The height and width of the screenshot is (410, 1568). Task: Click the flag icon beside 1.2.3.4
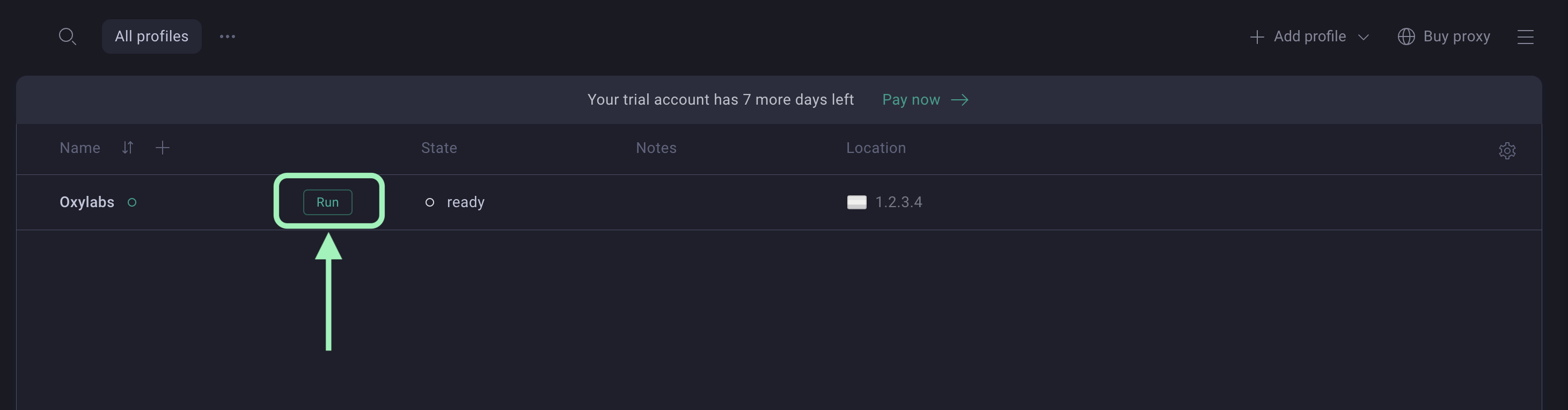856,202
